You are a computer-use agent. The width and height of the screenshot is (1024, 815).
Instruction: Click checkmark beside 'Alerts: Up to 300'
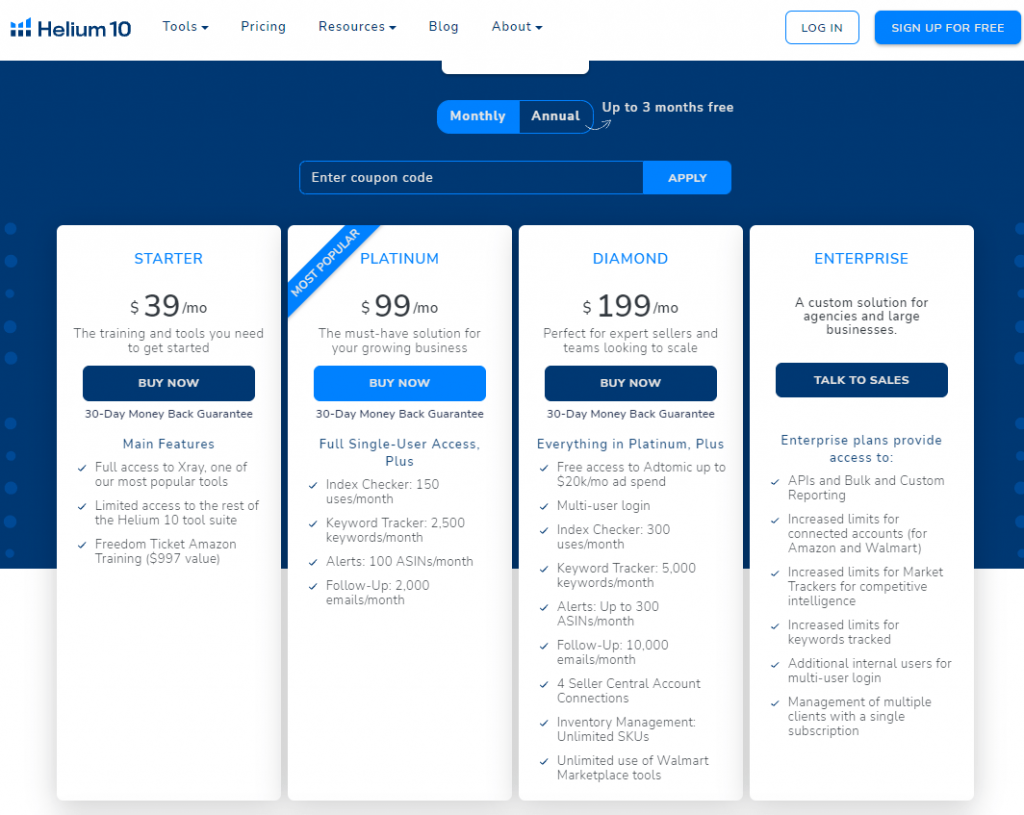tap(544, 608)
